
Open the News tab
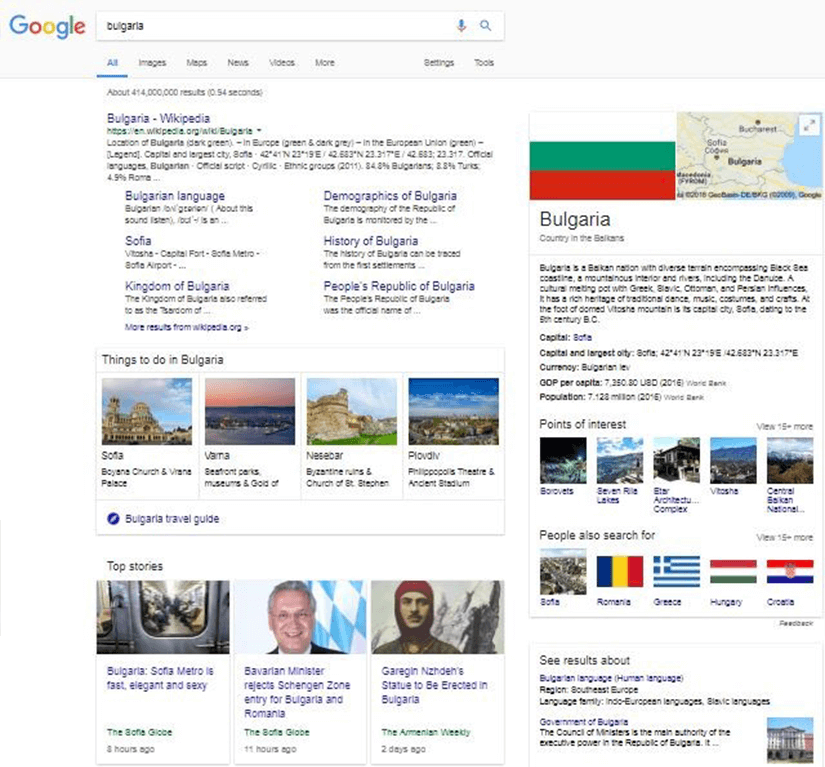238,63
